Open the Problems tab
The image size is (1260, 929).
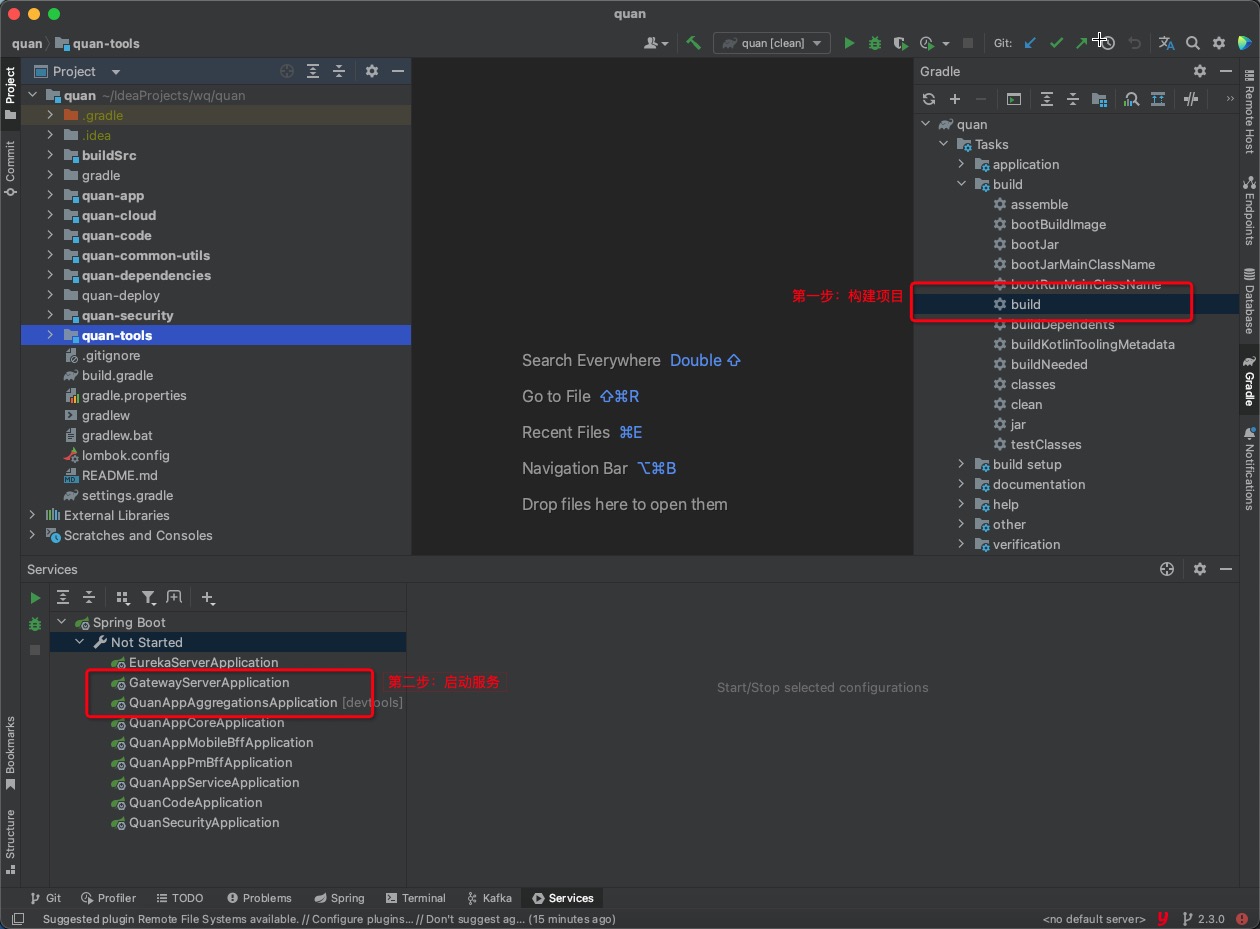[259, 898]
